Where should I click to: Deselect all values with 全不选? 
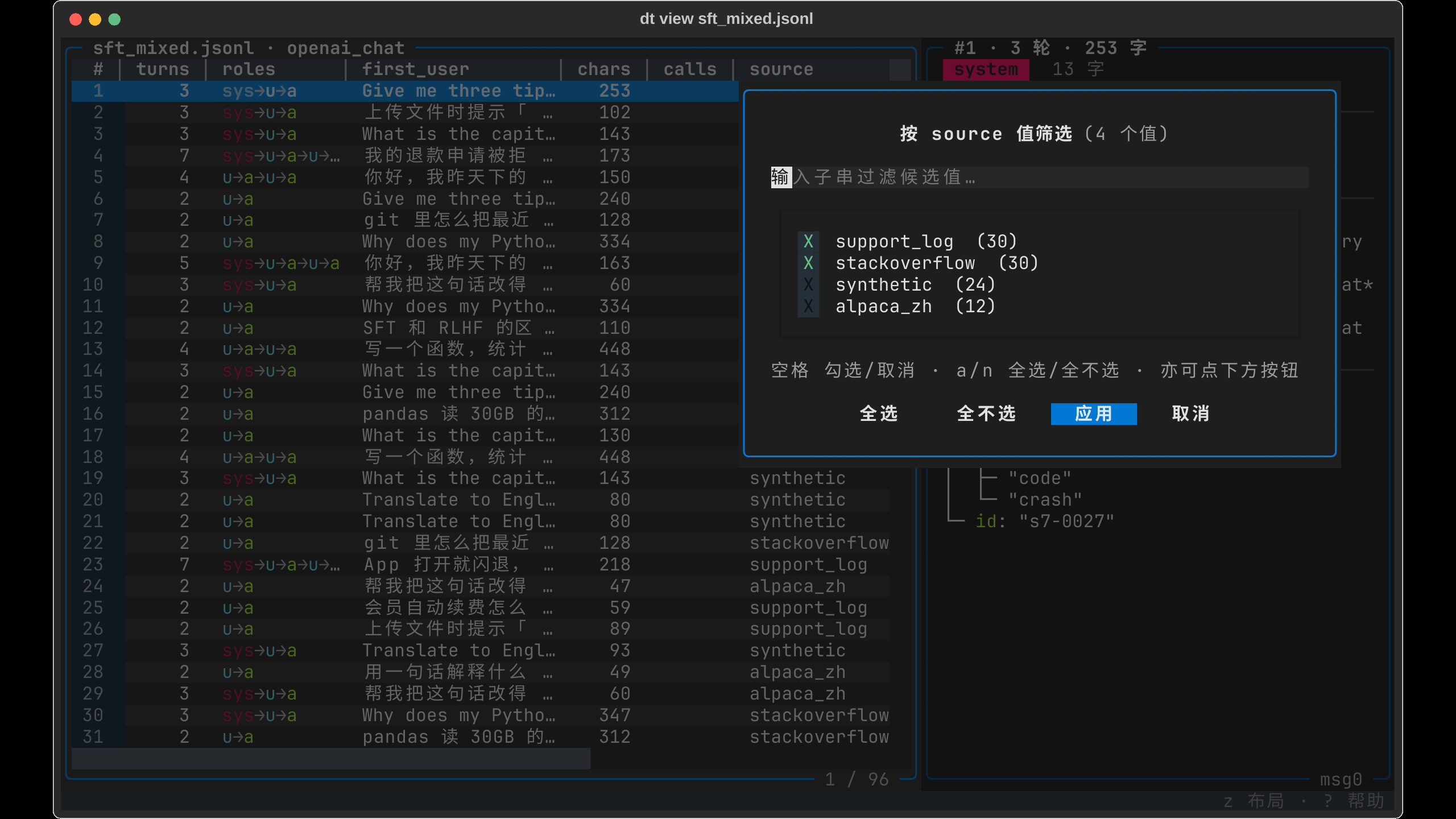986,413
